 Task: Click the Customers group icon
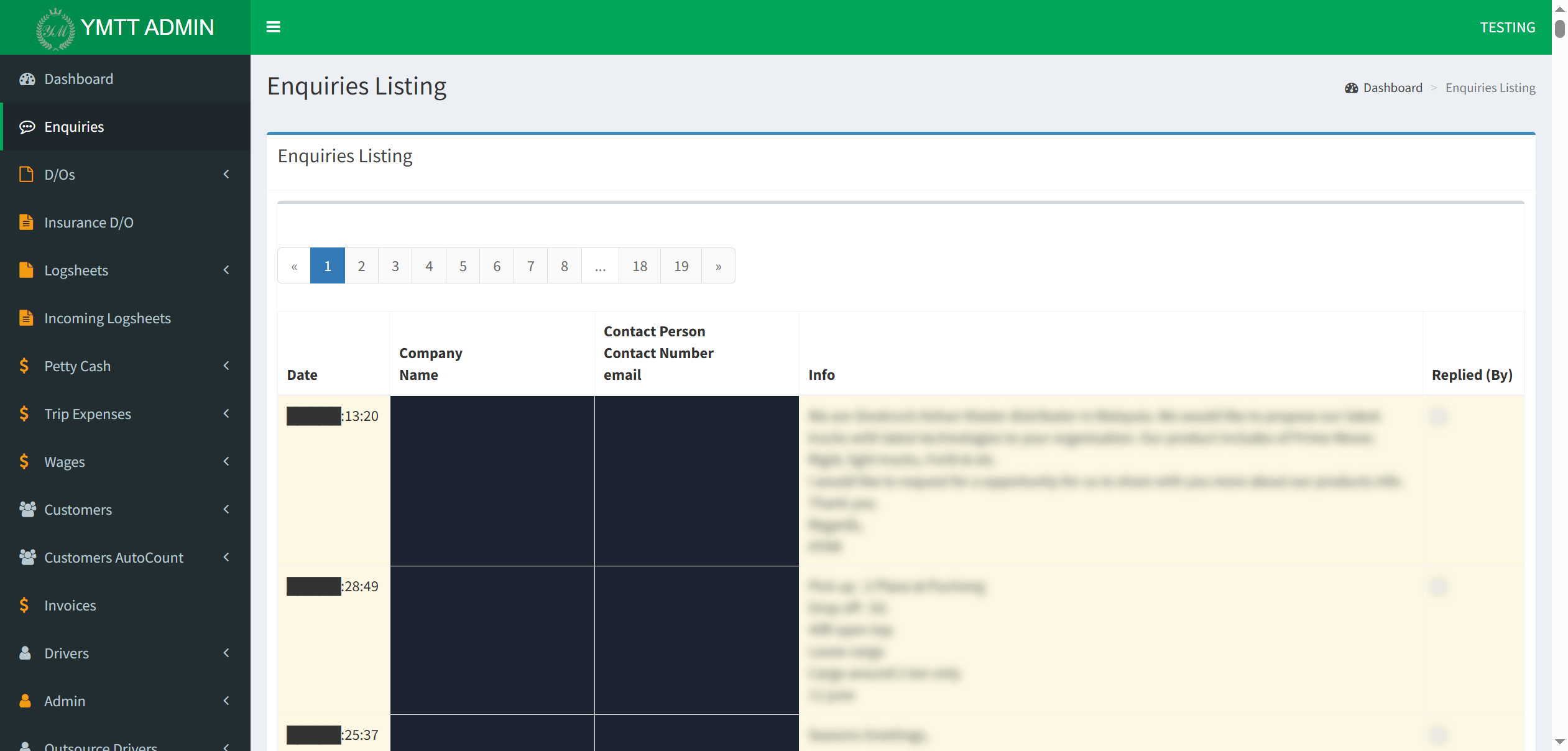[27, 509]
